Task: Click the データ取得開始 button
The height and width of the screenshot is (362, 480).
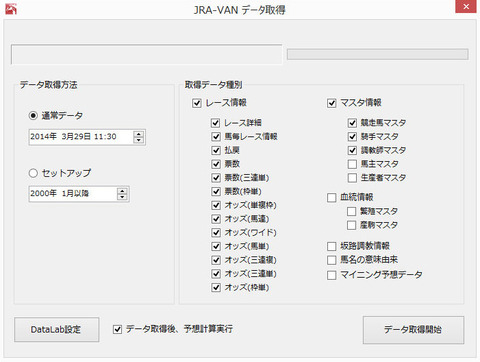Action: 413,330
